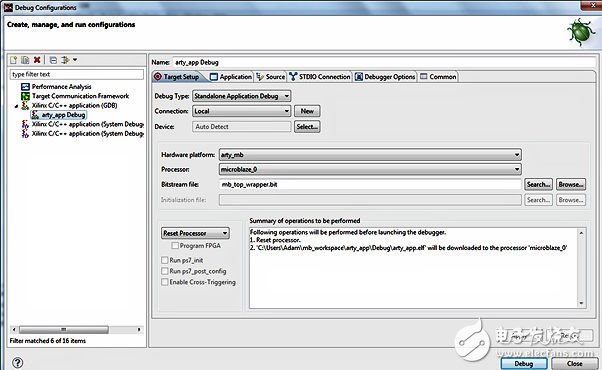Screen dimensions: 602x370
Task: Click the Debug button
Action: [x=524, y=363]
